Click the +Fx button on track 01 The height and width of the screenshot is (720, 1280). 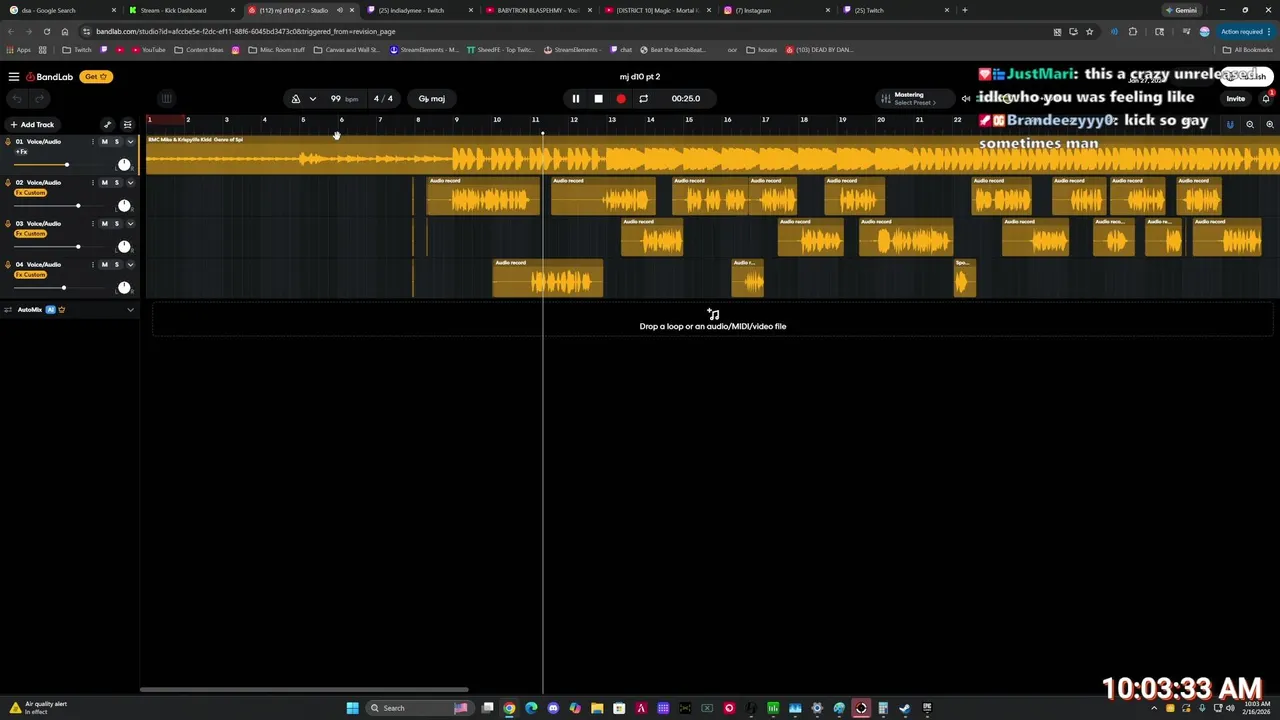pos(21,152)
